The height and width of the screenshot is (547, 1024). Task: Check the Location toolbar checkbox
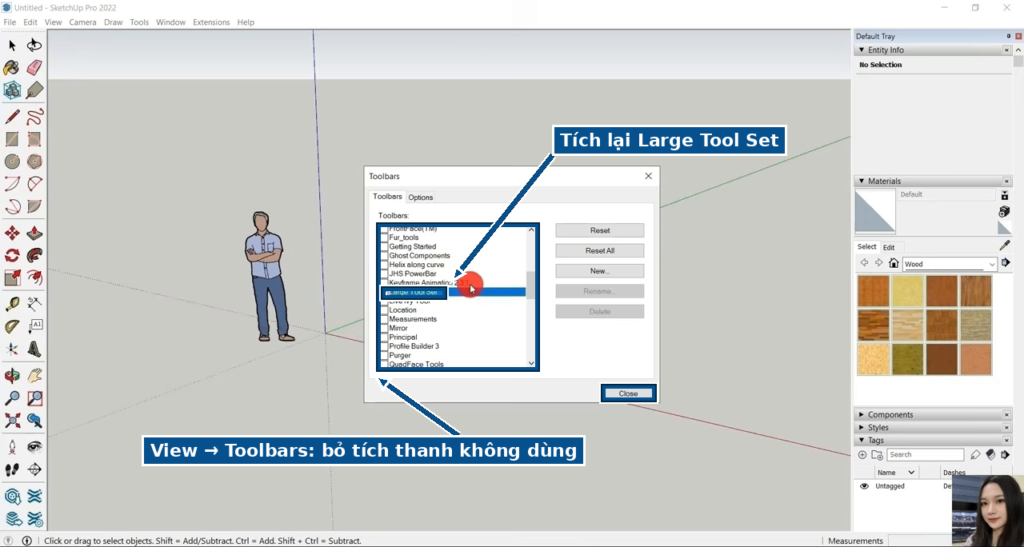384,310
